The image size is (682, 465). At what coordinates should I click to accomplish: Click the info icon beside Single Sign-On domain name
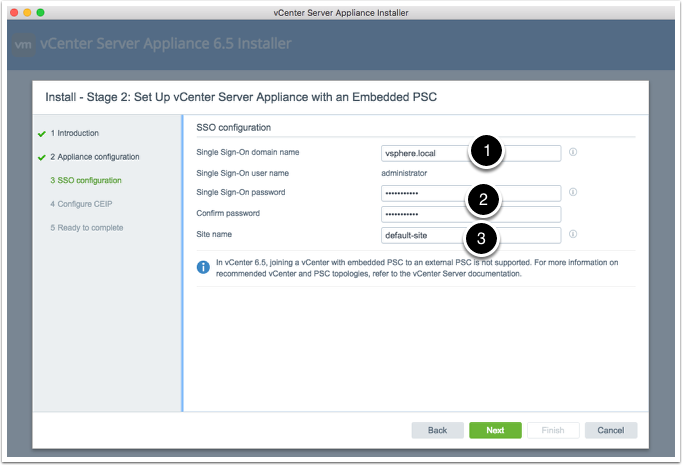tap(574, 153)
